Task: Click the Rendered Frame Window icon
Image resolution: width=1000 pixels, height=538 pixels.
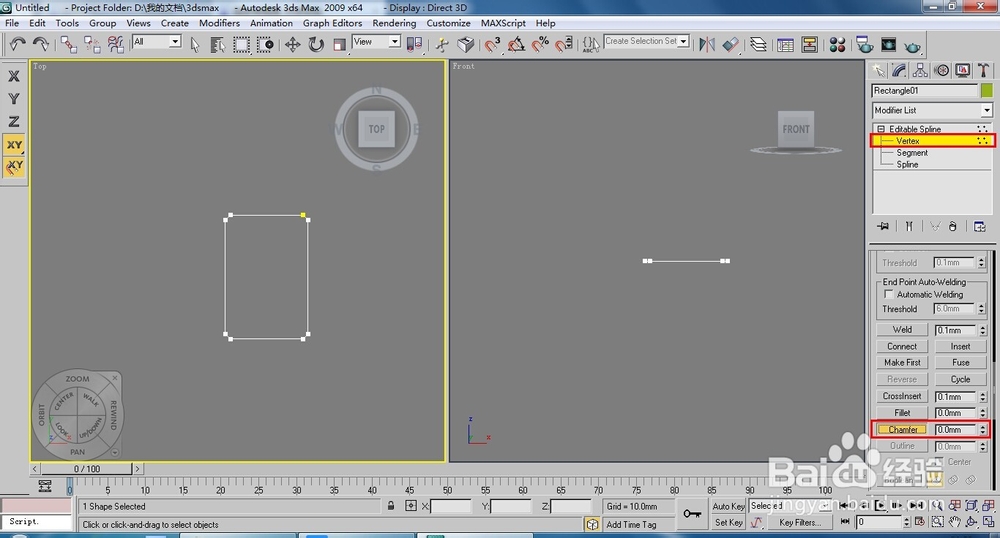Action: pos(888,45)
